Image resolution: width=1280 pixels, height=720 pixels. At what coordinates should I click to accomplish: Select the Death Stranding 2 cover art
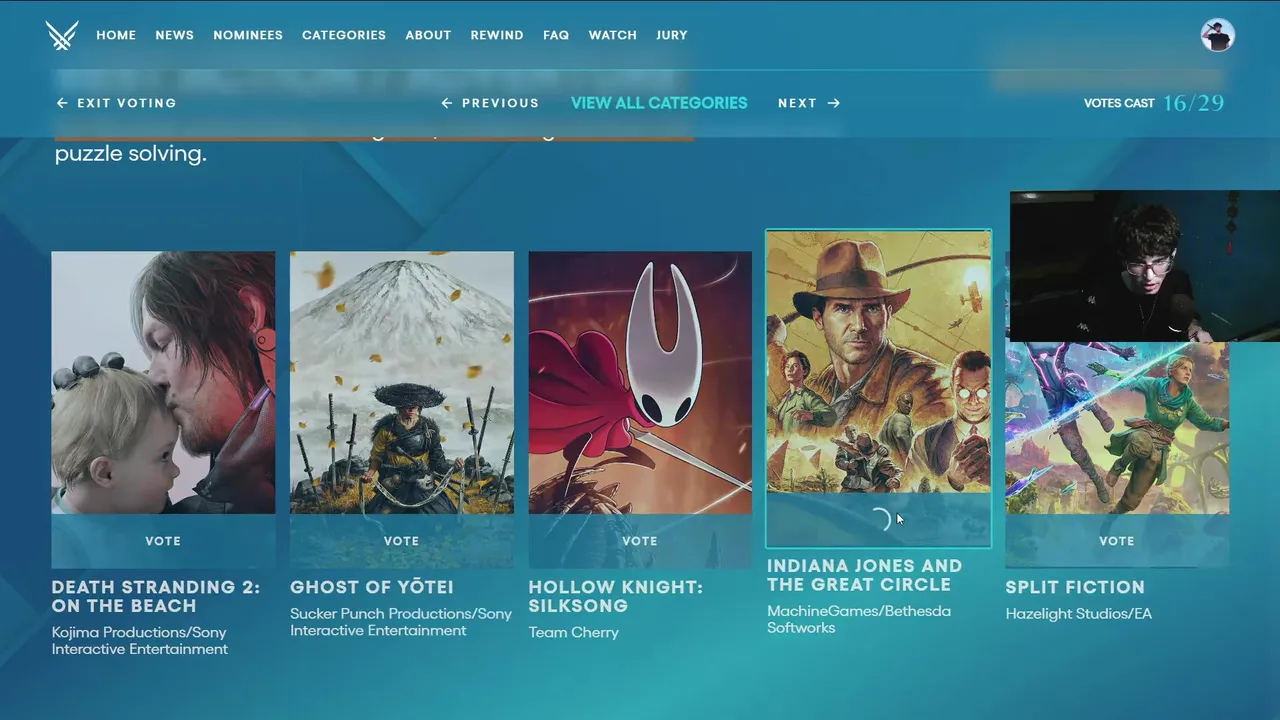point(163,383)
